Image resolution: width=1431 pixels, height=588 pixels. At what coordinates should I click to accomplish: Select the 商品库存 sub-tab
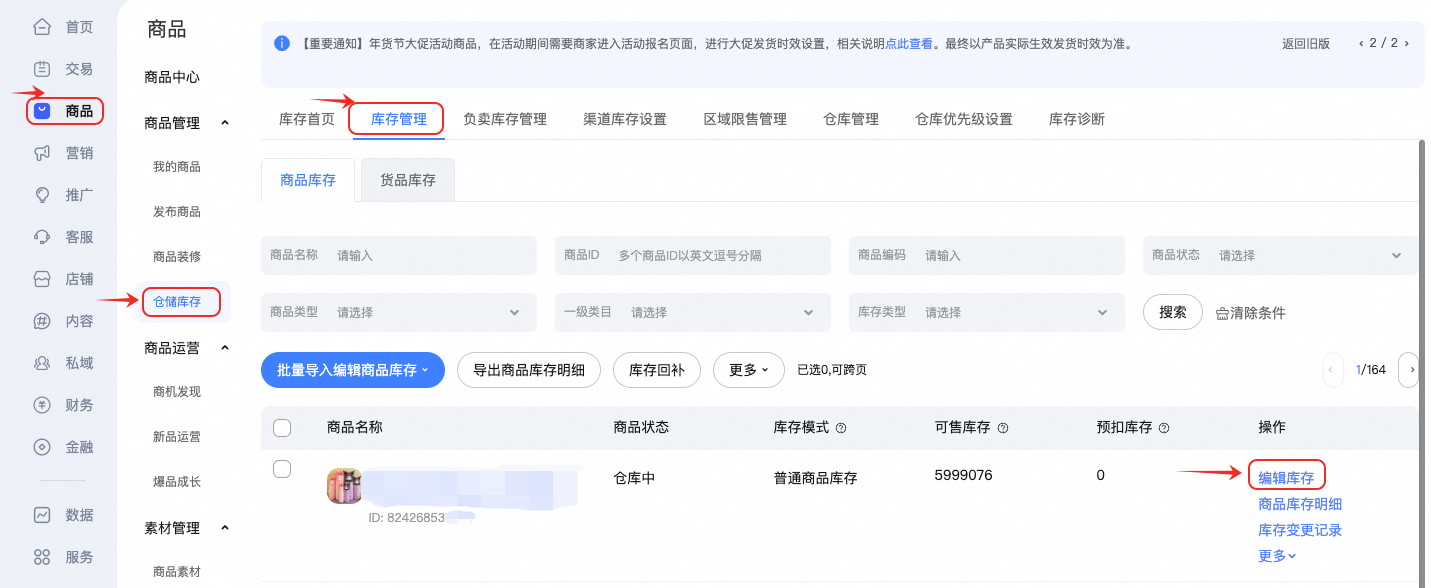point(308,180)
